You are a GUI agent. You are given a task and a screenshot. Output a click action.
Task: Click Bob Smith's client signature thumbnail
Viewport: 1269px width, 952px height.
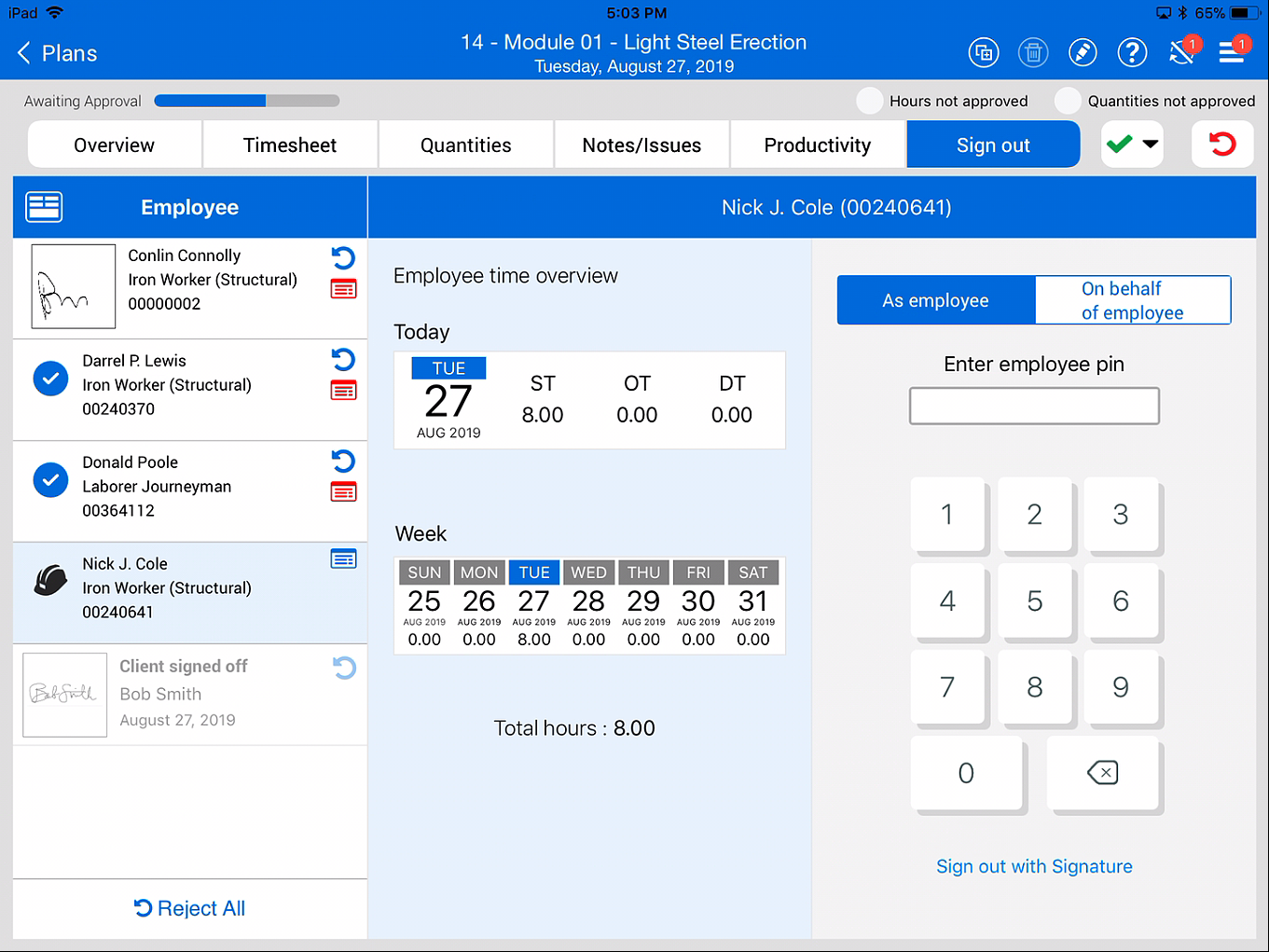[64, 695]
